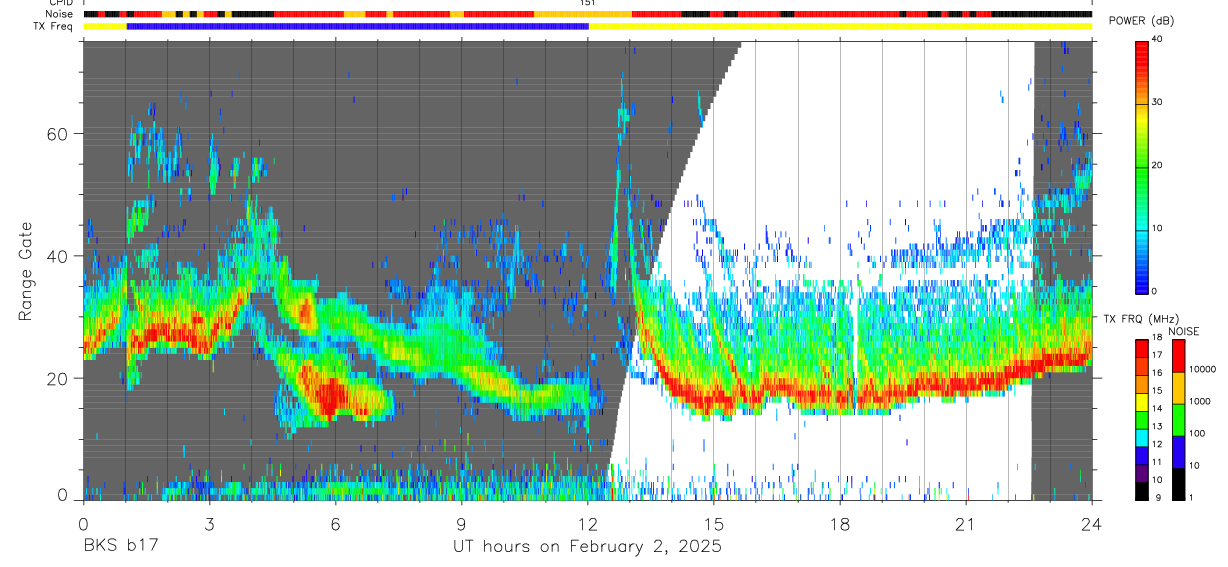Image resolution: width=1228 pixels, height=567 pixels.
Task: Click the main range-time power plot
Action: pyautogui.click(x=588, y=270)
